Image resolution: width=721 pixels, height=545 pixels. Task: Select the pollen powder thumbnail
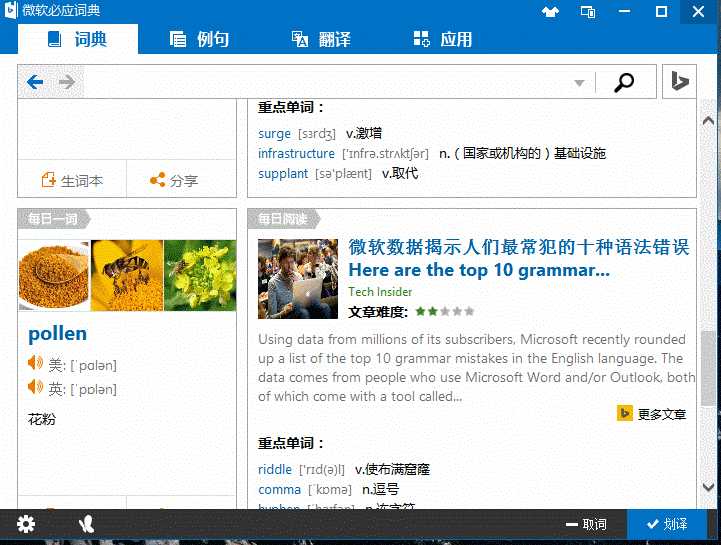coord(54,275)
